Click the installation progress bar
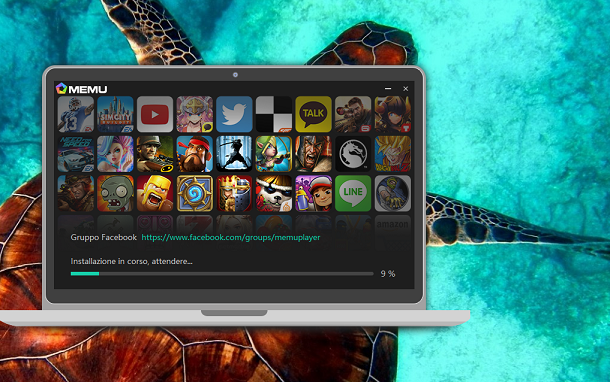The height and width of the screenshot is (382, 610). pyautogui.click(x=222, y=274)
